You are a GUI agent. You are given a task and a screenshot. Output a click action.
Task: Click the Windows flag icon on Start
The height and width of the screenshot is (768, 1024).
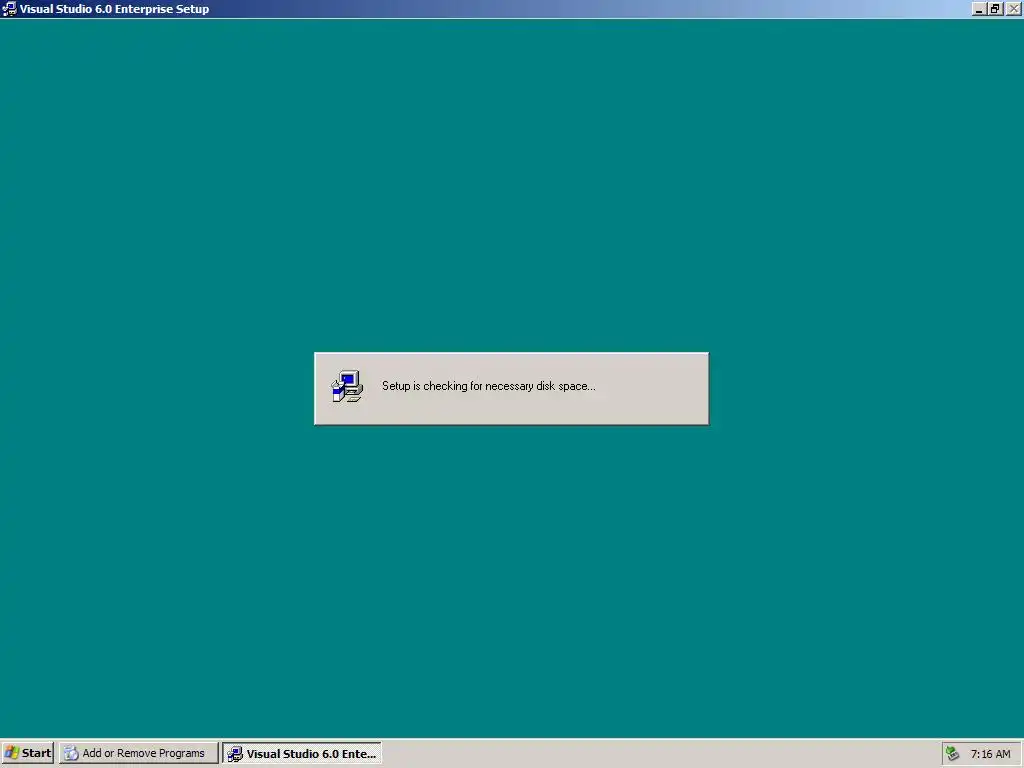(11, 753)
